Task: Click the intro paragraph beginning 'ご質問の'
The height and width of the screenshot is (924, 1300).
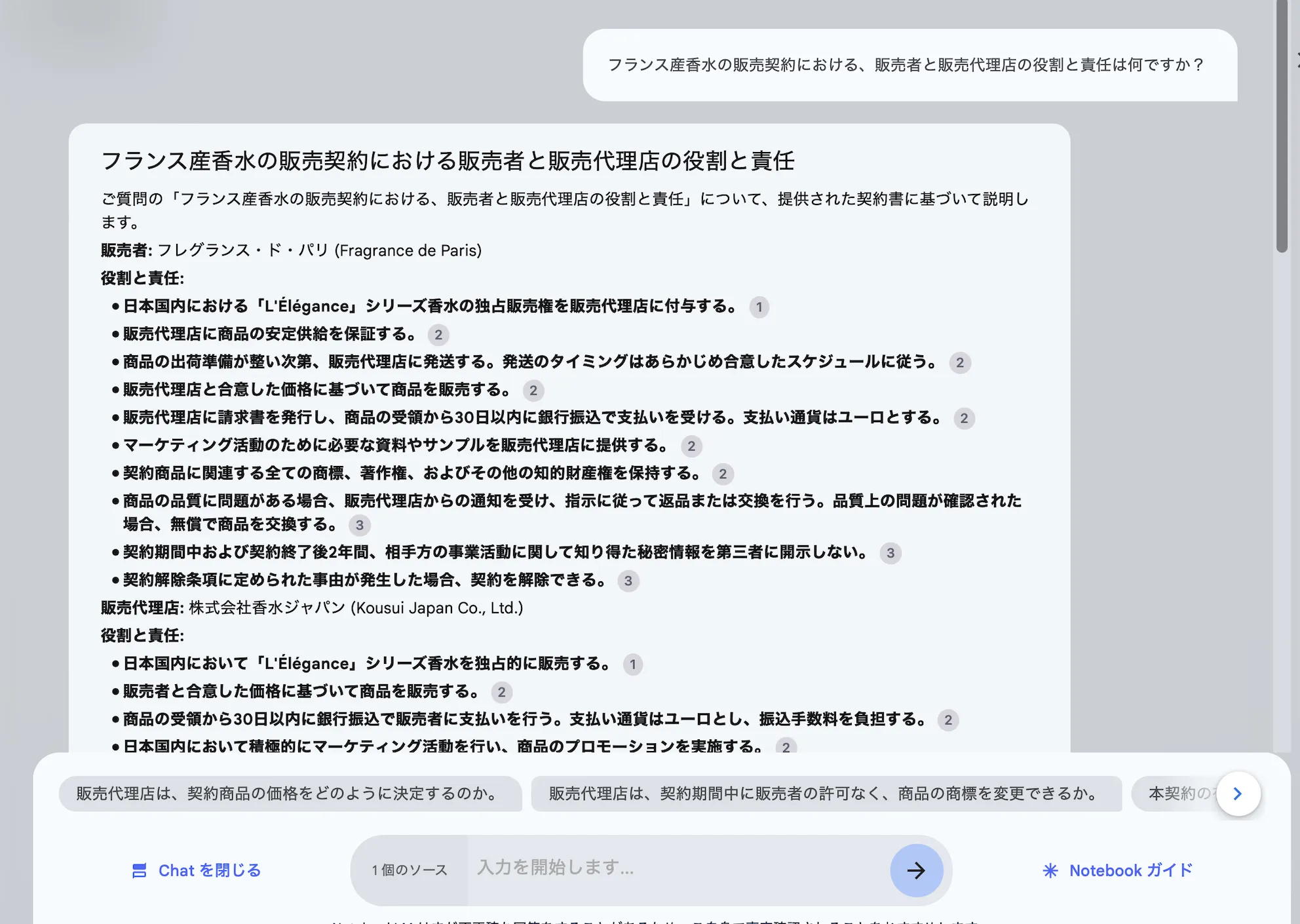Action: [565, 210]
